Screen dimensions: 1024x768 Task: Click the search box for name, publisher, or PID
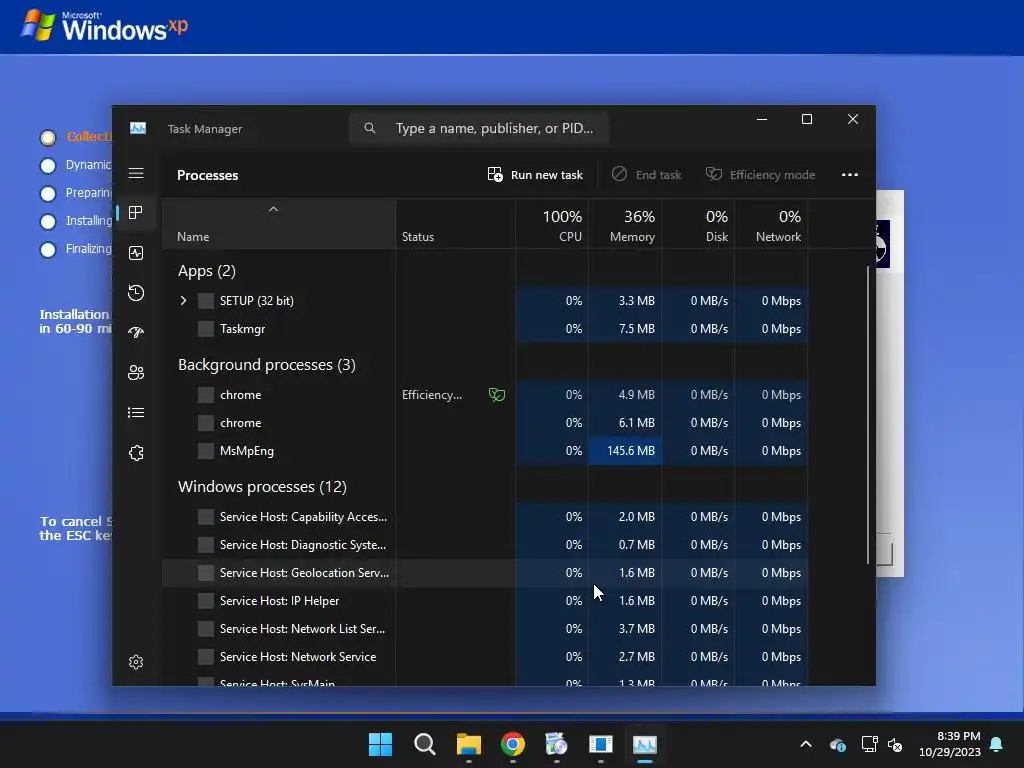point(479,128)
